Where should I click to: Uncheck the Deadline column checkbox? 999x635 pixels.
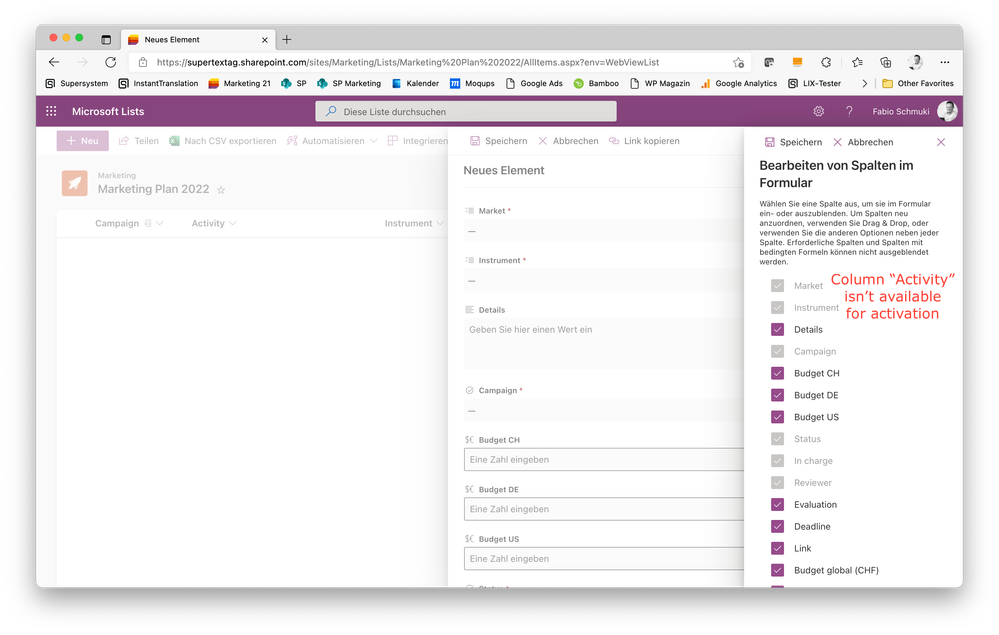point(777,526)
